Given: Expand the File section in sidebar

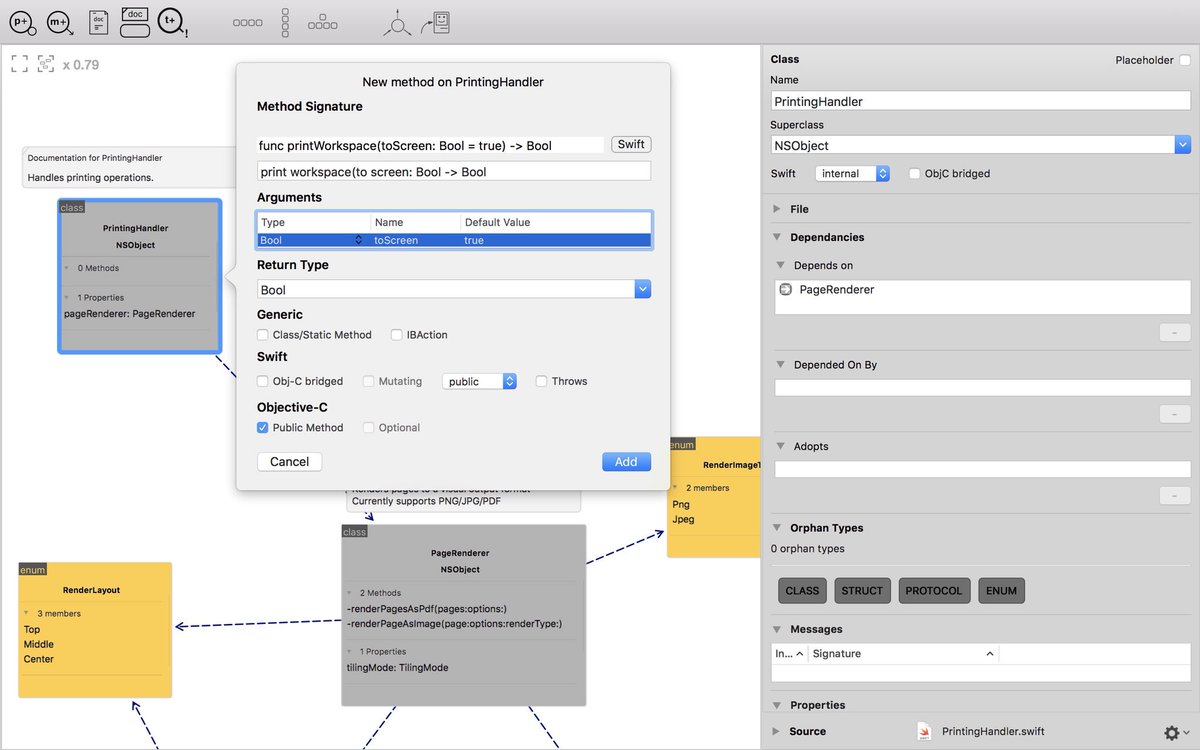Looking at the screenshot, I should coord(776,209).
